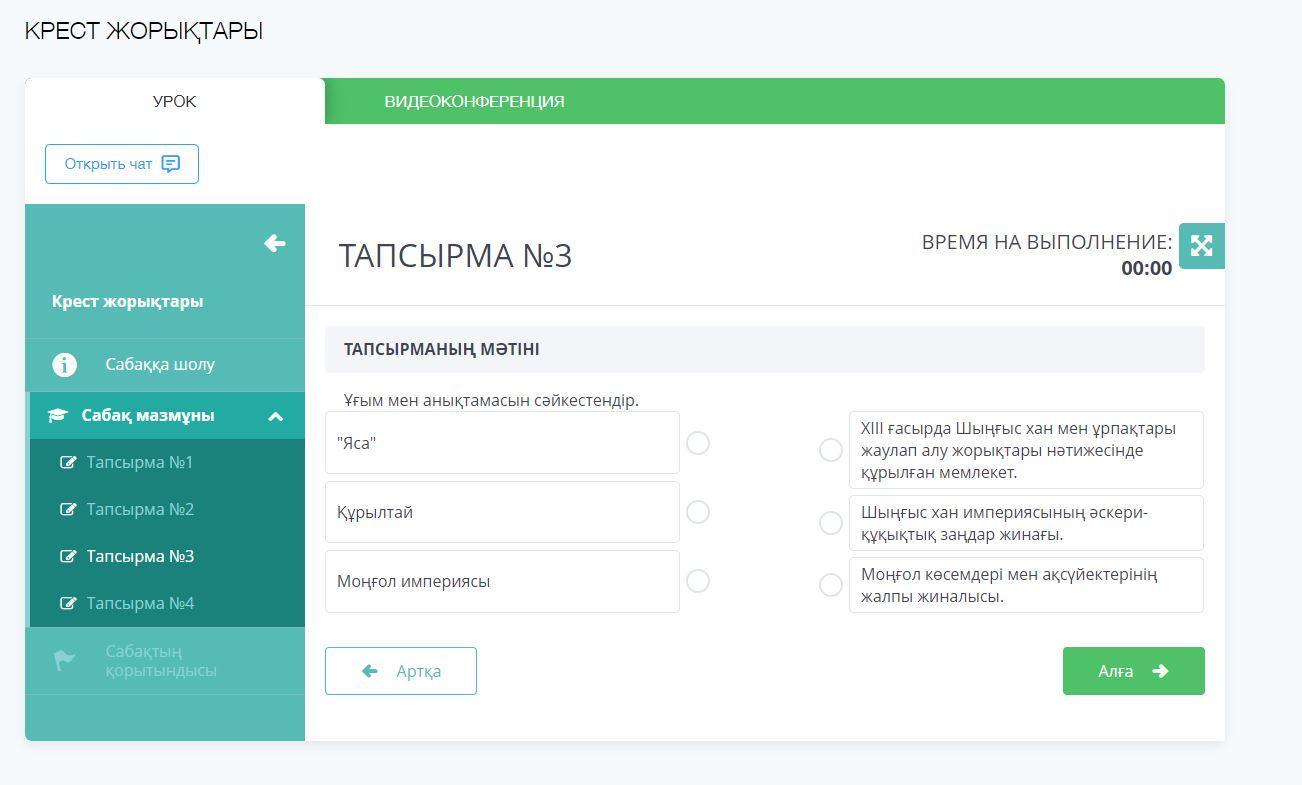Select radio for the XIII ғасырда definition
This screenshot has height=785, width=1302.
830,450
